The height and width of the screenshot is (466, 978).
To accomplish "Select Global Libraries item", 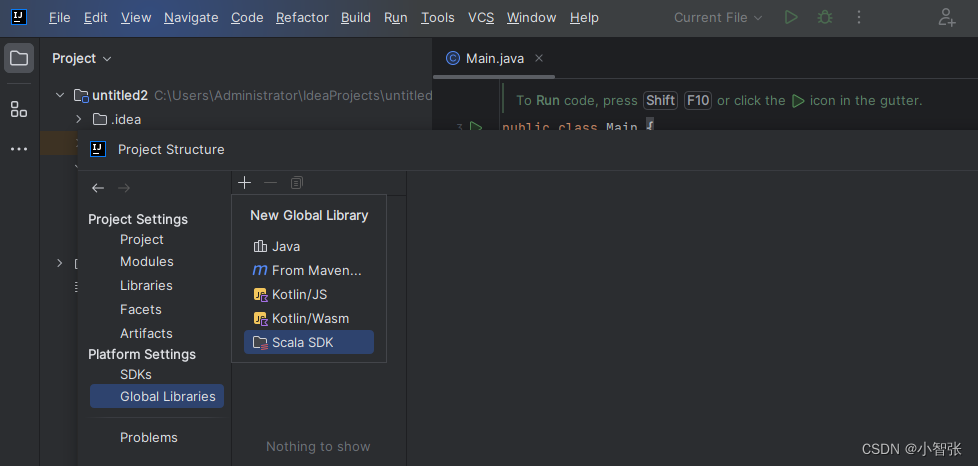I will pos(157,396).
